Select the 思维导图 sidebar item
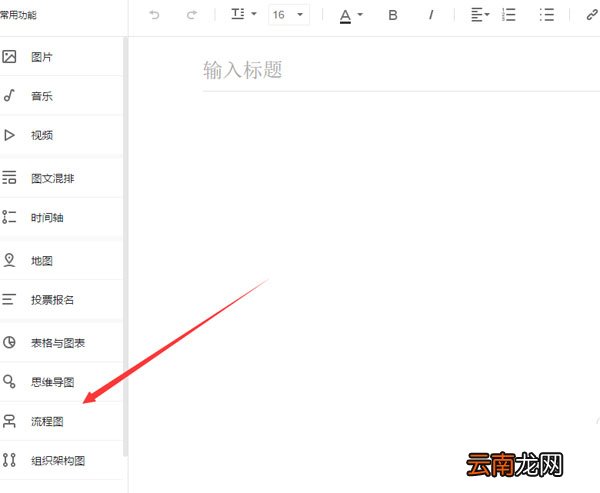Viewport: 600px width, 493px height. pyautogui.click(x=61, y=382)
